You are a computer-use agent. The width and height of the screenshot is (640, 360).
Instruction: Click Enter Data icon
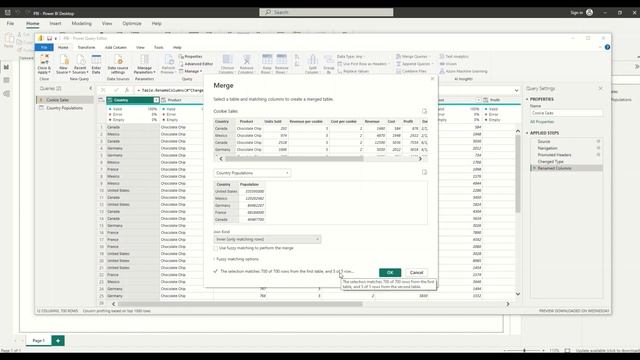tap(96, 60)
